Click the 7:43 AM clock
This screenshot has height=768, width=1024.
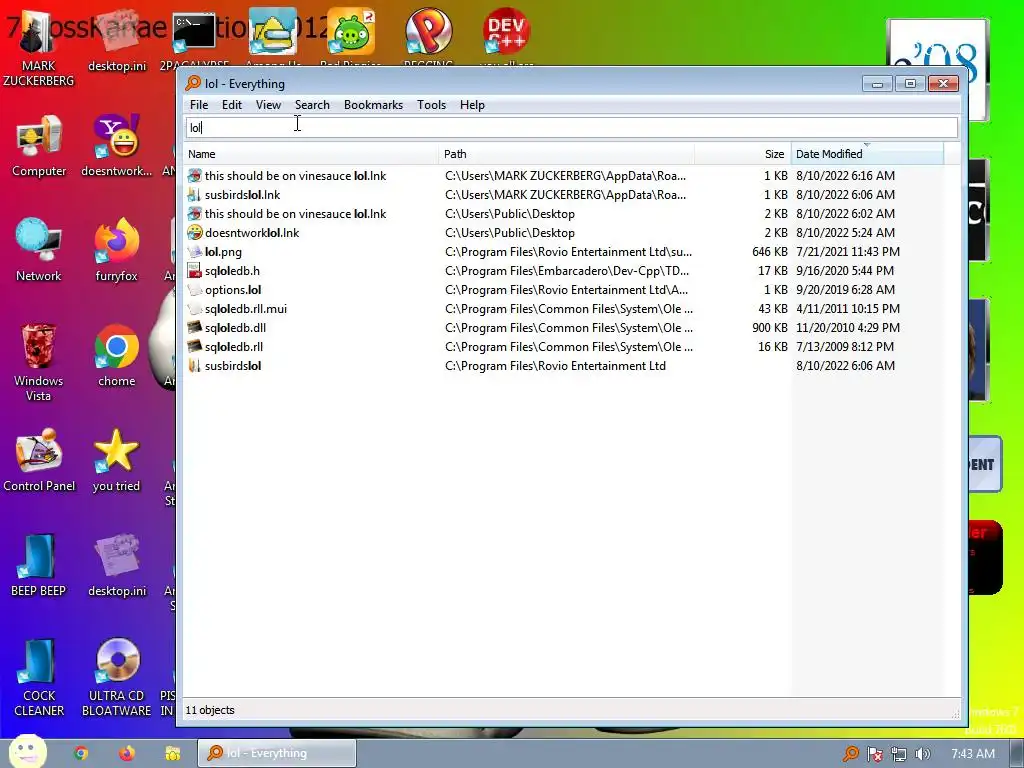(x=973, y=754)
